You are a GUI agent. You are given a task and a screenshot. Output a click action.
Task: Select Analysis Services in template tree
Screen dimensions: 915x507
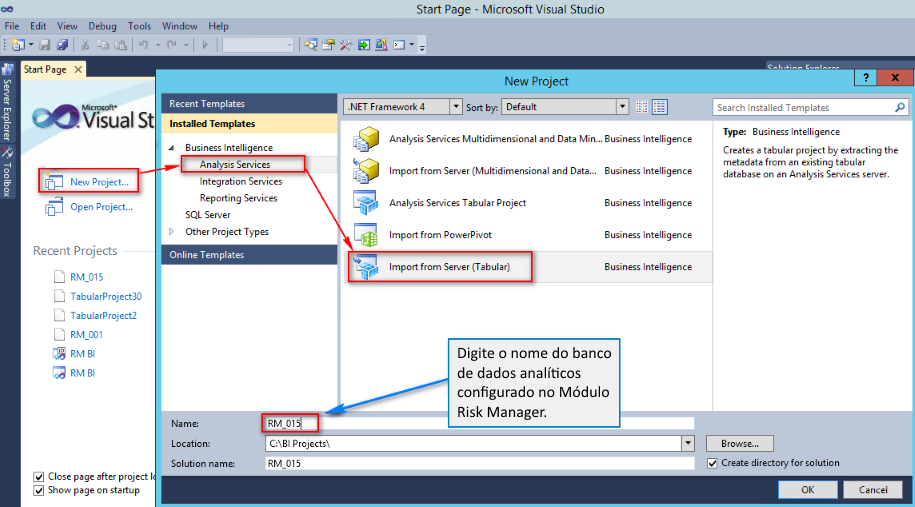pyautogui.click(x=235, y=165)
